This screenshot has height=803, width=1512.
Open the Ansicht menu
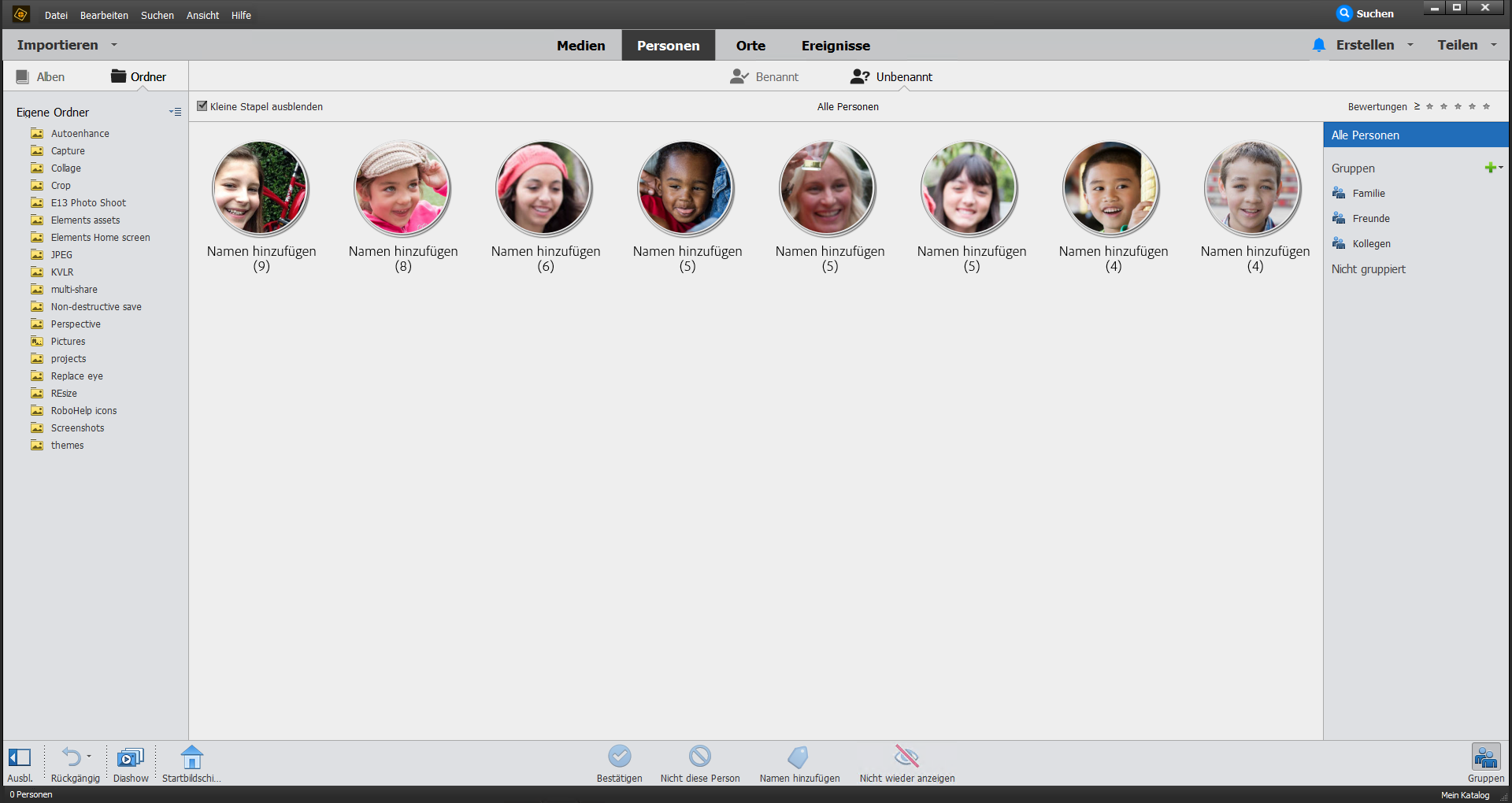pyautogui.click(x=202, y=15)
